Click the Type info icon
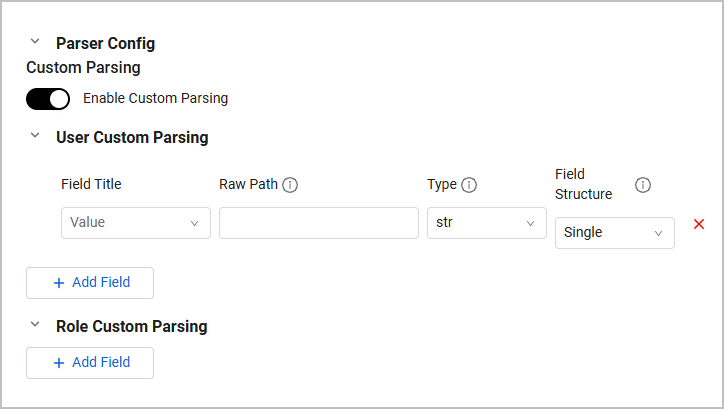The width and height of the screenshot is (724, 409). (468, 185)
